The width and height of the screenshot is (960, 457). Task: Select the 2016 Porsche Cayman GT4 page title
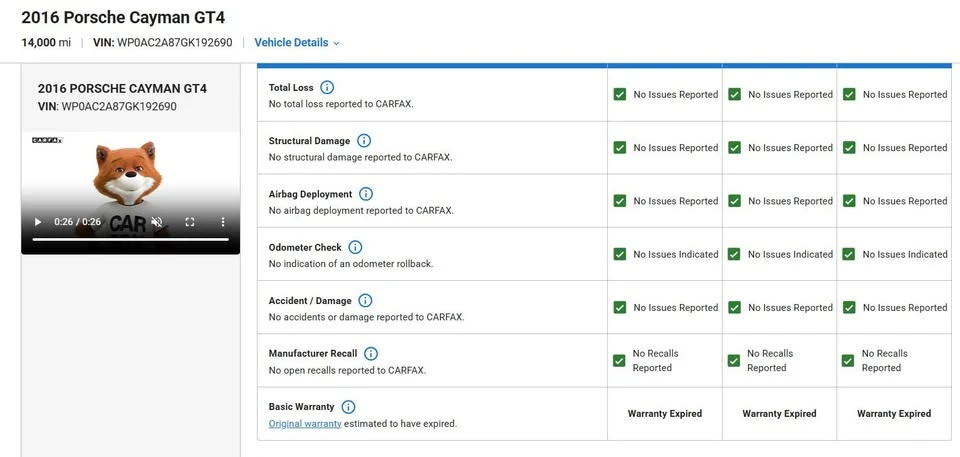click(x=123, y=17)
